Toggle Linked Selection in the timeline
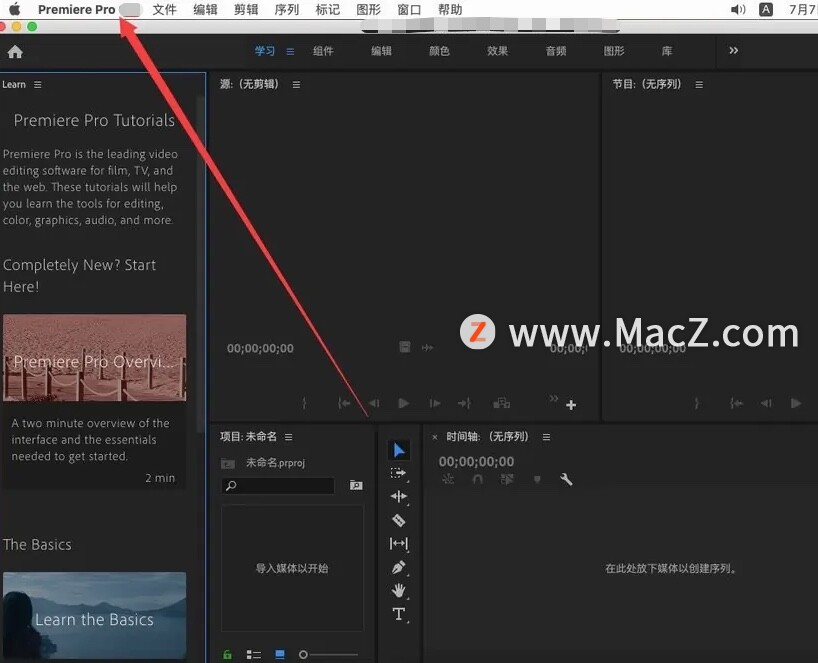 point(507,479)
